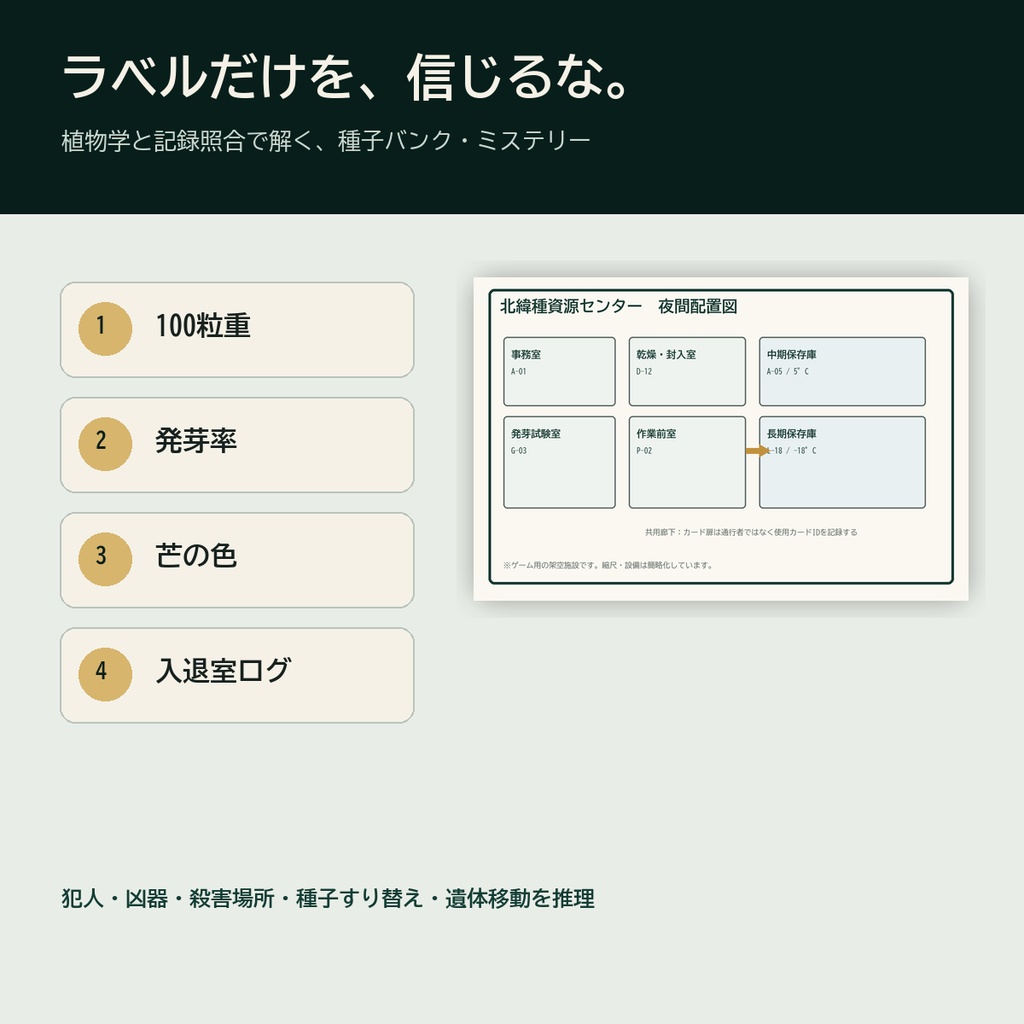Viewport: 1024px width, 1024px height.
Task: Click the room code A-01
Action: point(519,372)
